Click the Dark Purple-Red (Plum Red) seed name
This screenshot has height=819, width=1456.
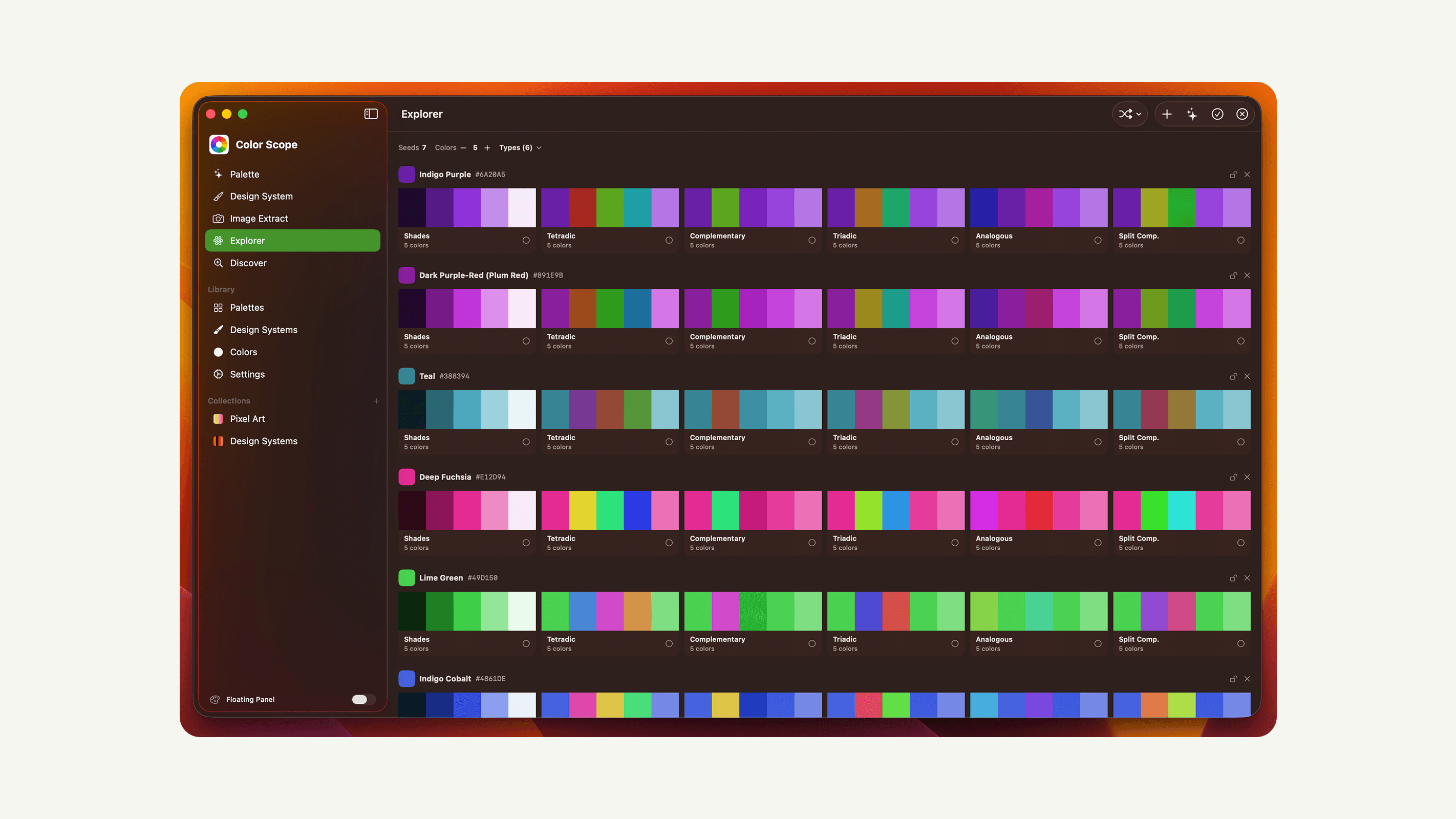[474, 275]
